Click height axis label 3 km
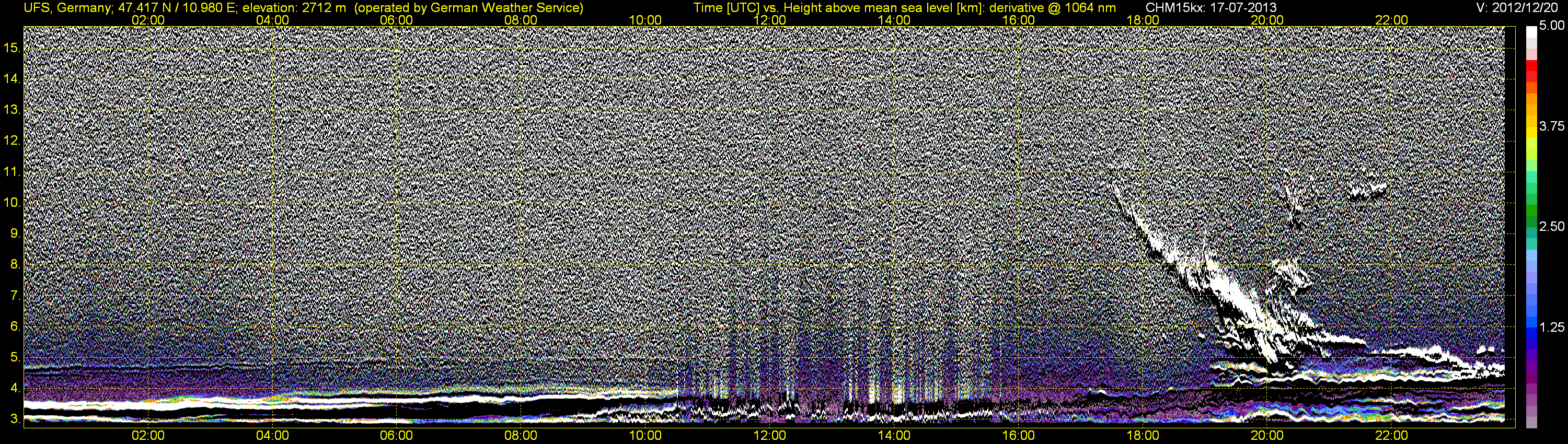Screen dimensions: 1568x444 click(15, 419)
